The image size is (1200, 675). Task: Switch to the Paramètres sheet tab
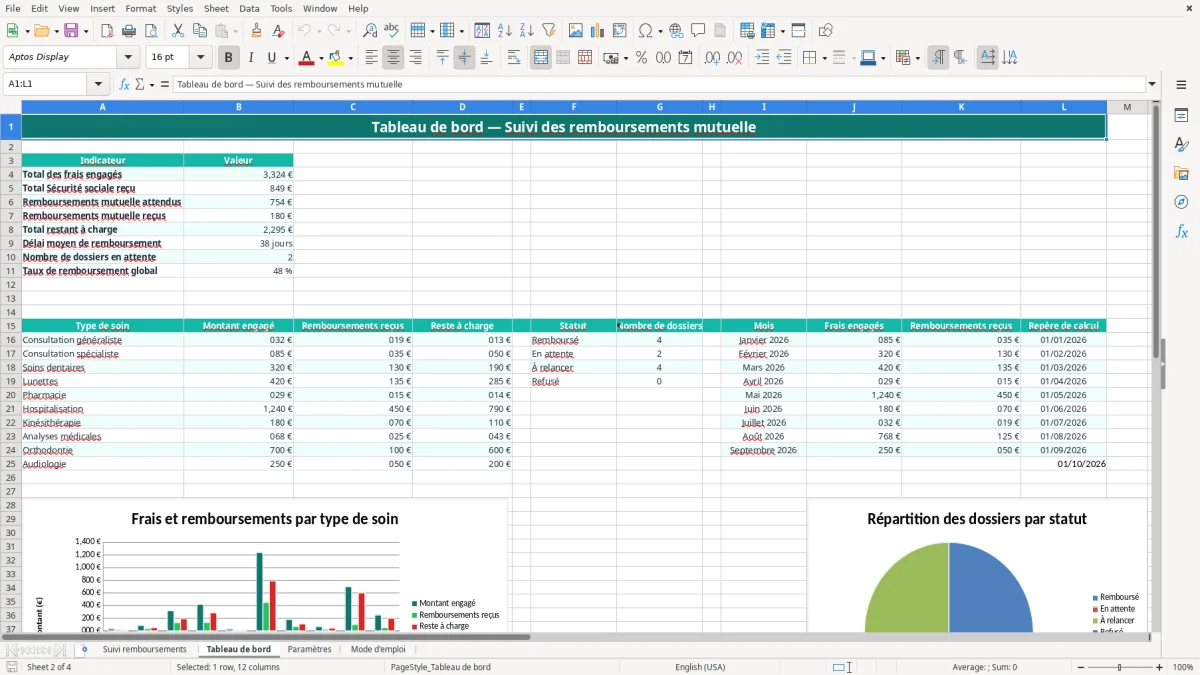309,649
